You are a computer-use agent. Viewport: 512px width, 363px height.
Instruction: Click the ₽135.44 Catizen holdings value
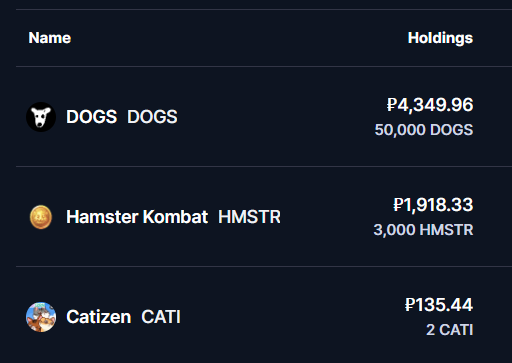[x=439, y=305]
